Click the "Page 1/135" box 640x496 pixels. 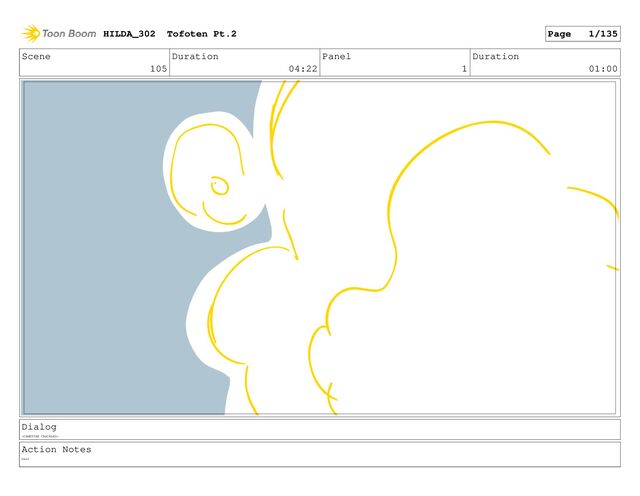pos(582,34)
